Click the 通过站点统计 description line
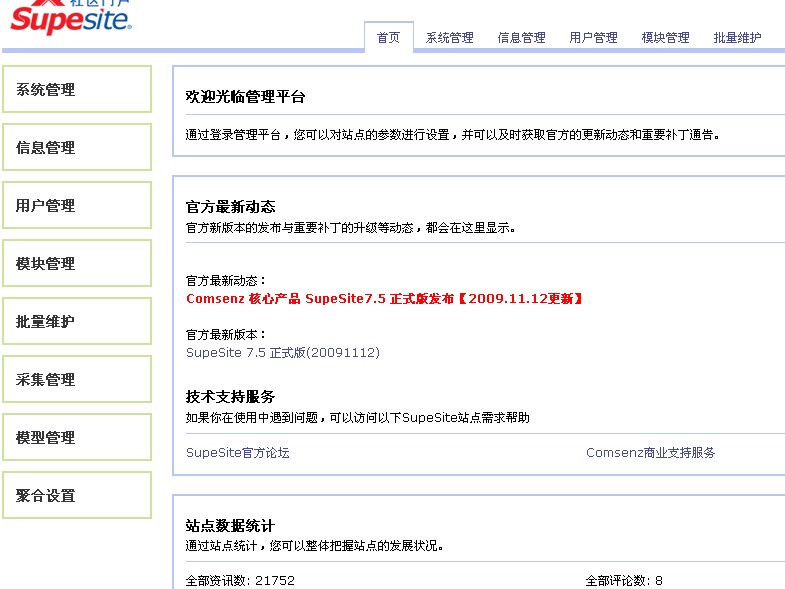 click(314, 546)
